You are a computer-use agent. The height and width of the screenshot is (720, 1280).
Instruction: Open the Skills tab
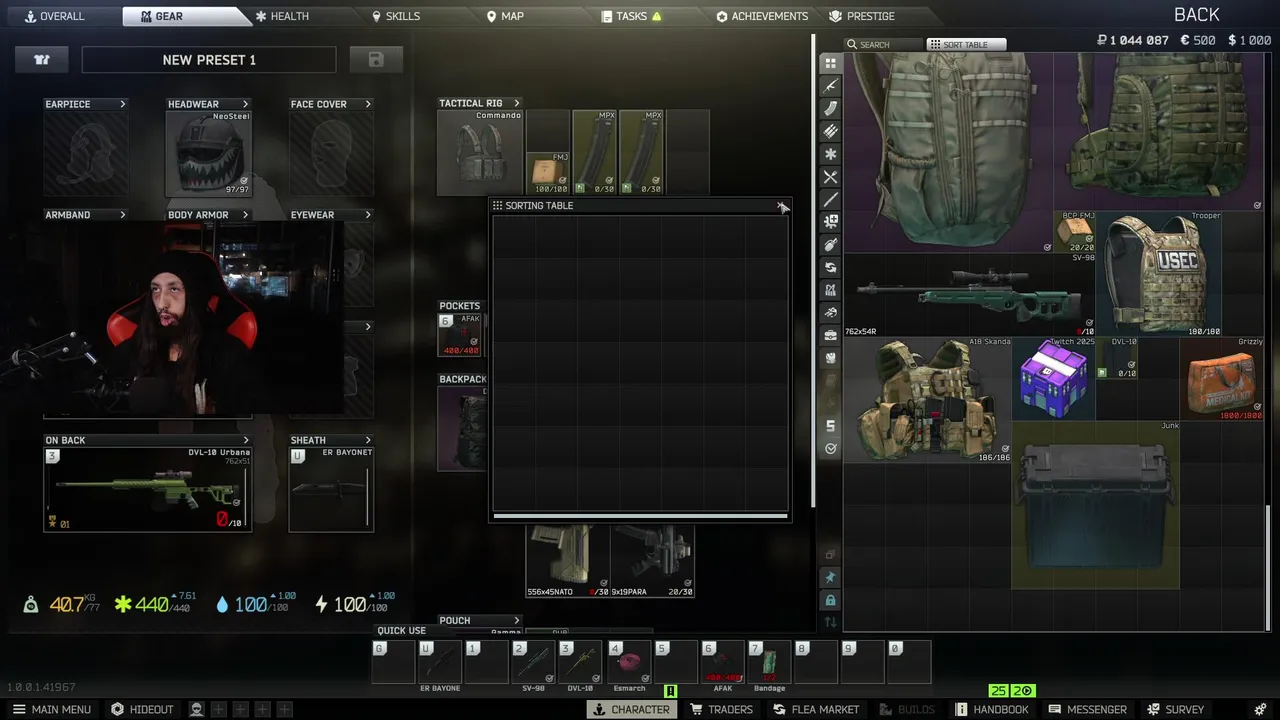396,16
